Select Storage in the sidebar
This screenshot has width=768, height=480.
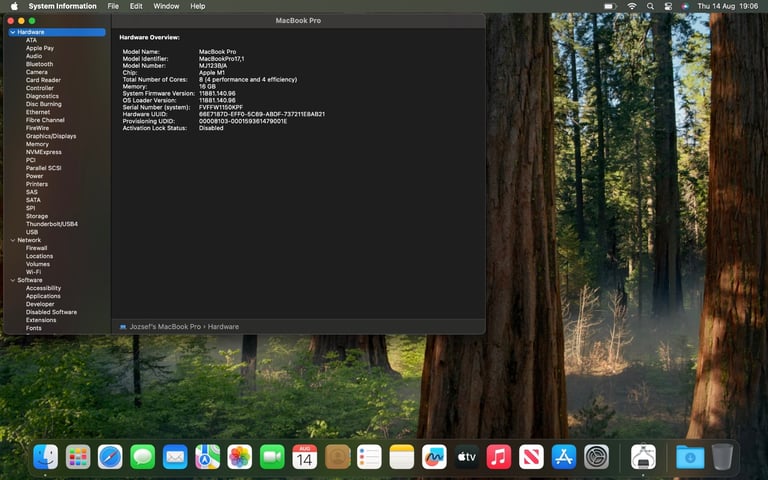click(x=37, y=216)
